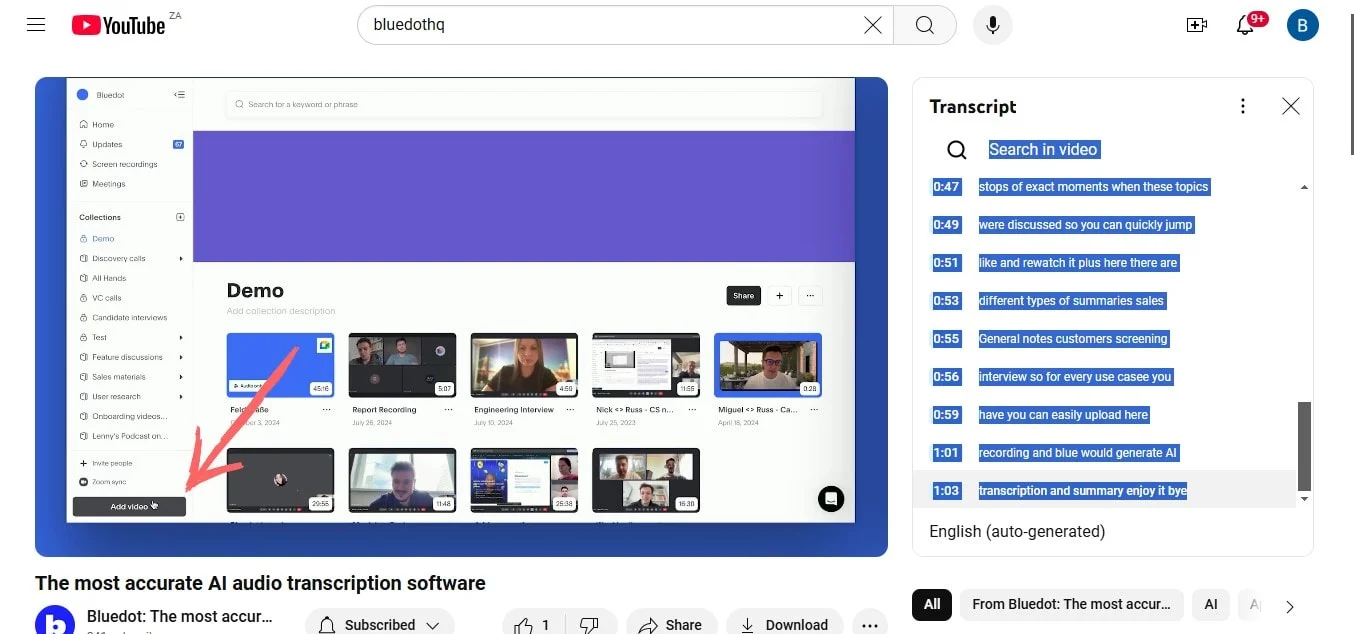Image resolution: width=1354 pixels, height=634 pixels.
Task: Open more actions ellipsis under video
Action: pos(870,624)
